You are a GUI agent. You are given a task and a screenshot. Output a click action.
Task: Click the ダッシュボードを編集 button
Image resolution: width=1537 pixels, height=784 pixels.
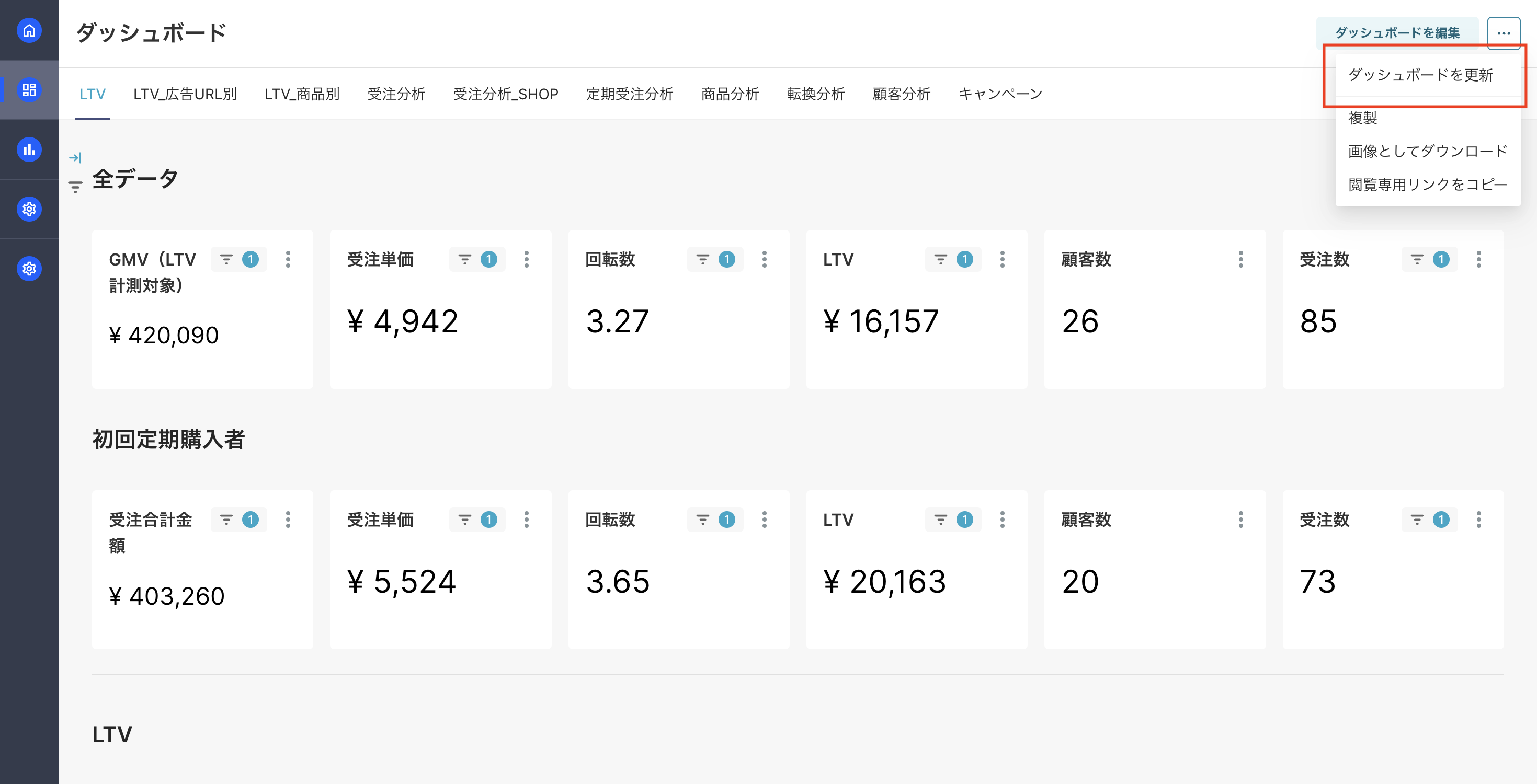1397,33
